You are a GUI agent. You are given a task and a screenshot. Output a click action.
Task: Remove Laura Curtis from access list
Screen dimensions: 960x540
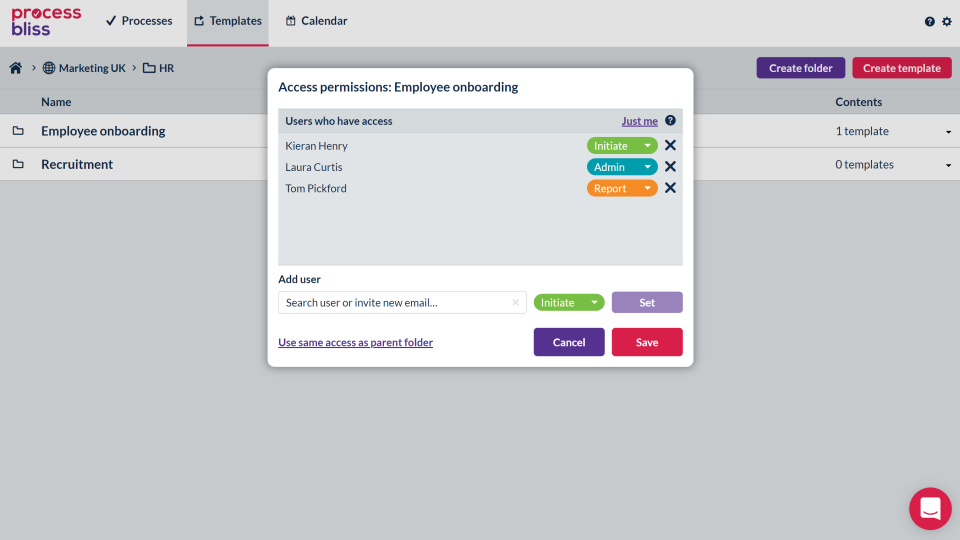click(670, 167)
